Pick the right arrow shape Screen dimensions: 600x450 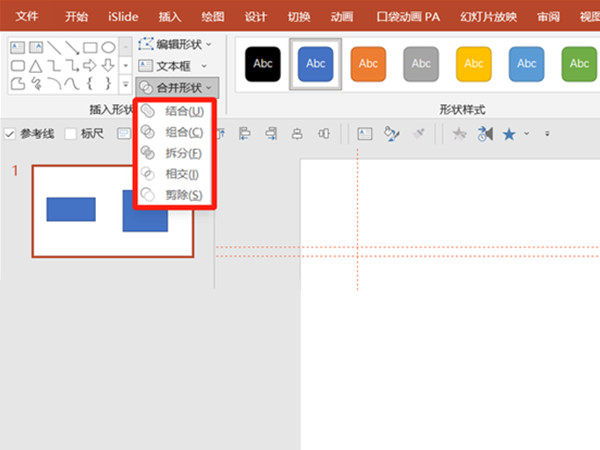(x=90, y=66)
